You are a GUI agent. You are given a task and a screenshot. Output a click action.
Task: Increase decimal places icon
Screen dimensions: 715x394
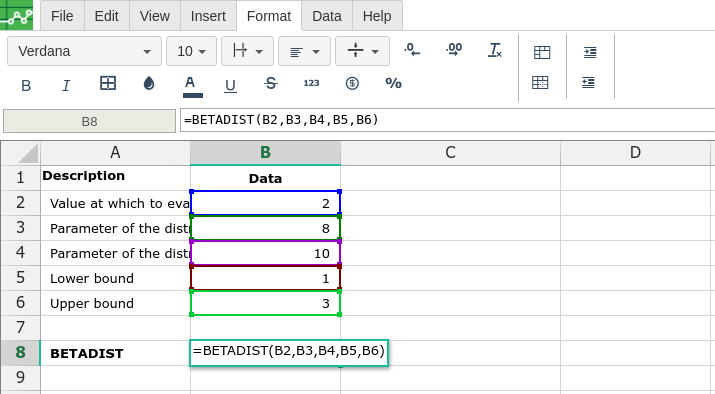tap(454, 50)
